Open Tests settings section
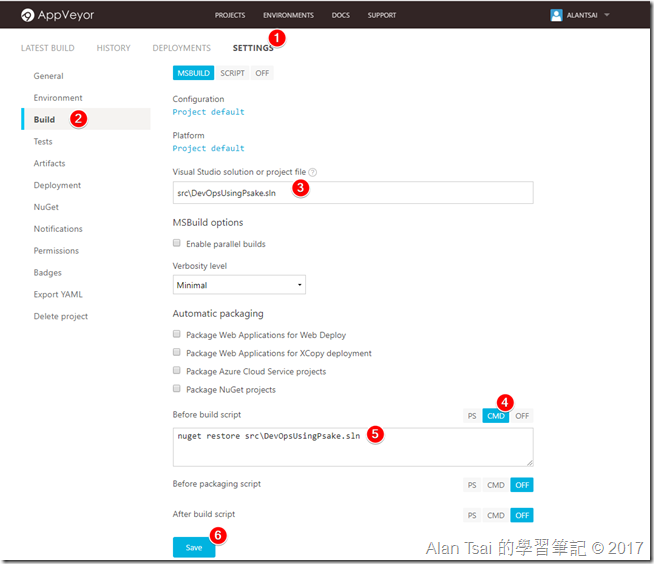Viewport: 654px width, 564px height. (43, 141)
